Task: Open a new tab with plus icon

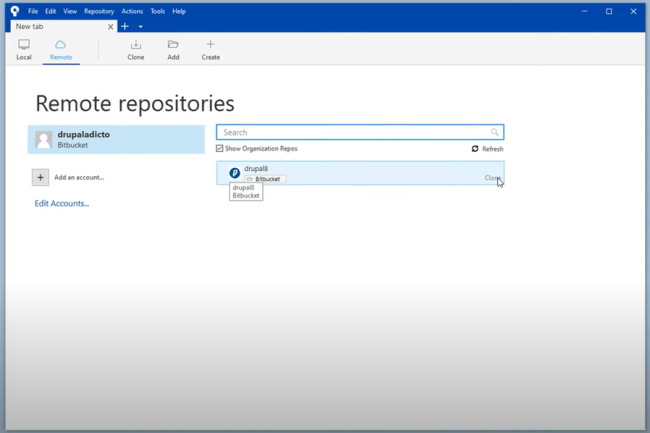Action: click(x=125, y=27)
